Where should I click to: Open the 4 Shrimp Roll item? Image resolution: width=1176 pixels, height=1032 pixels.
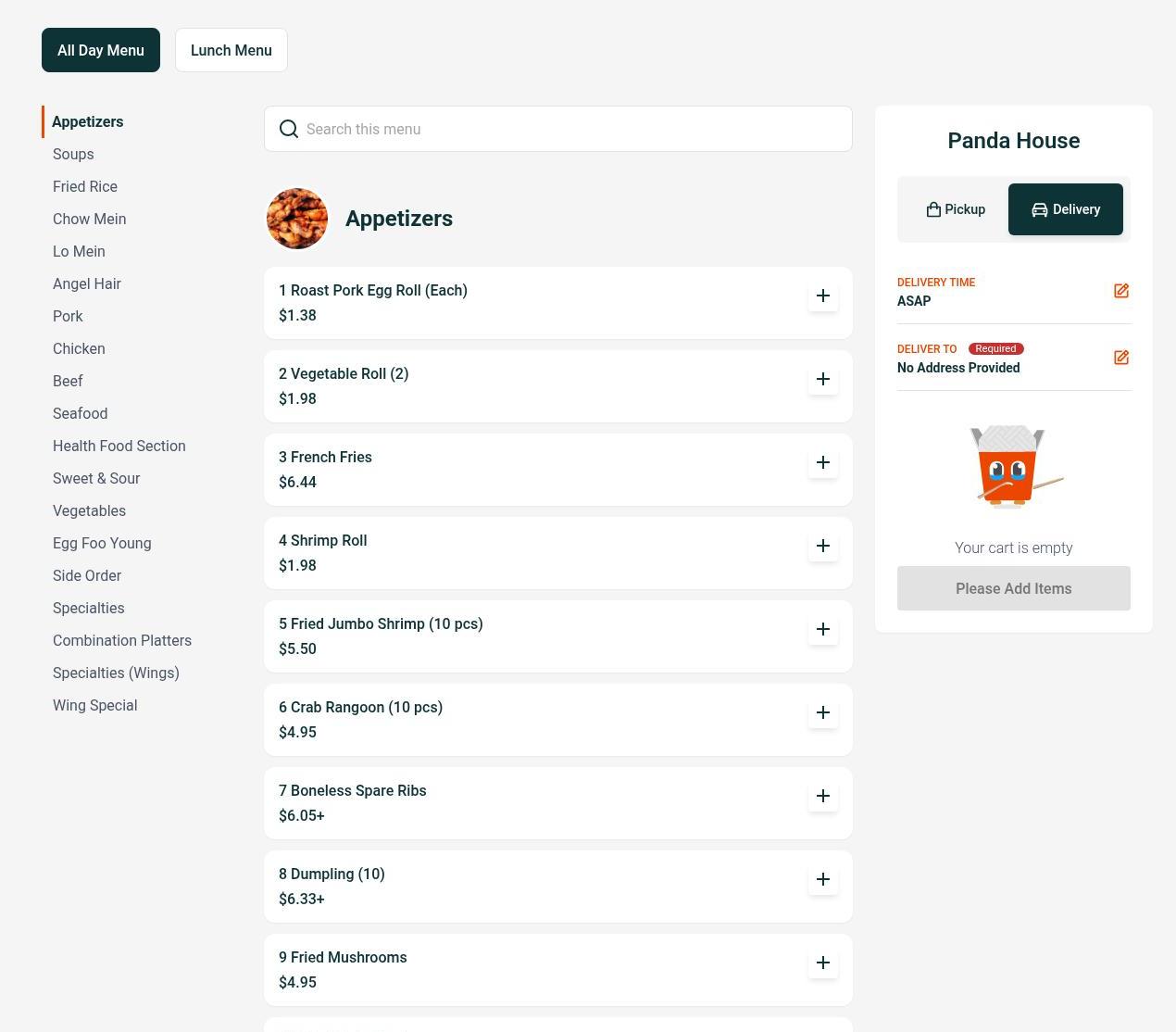558,553
